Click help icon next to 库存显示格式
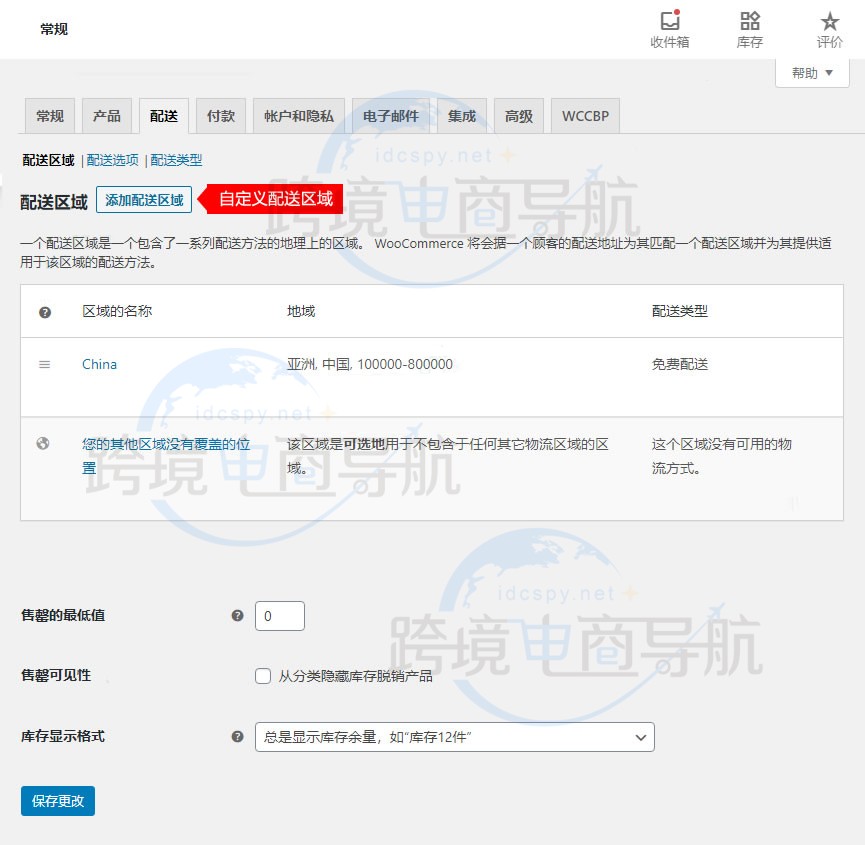This screenshot has height=845, width=865. point(237,737)
